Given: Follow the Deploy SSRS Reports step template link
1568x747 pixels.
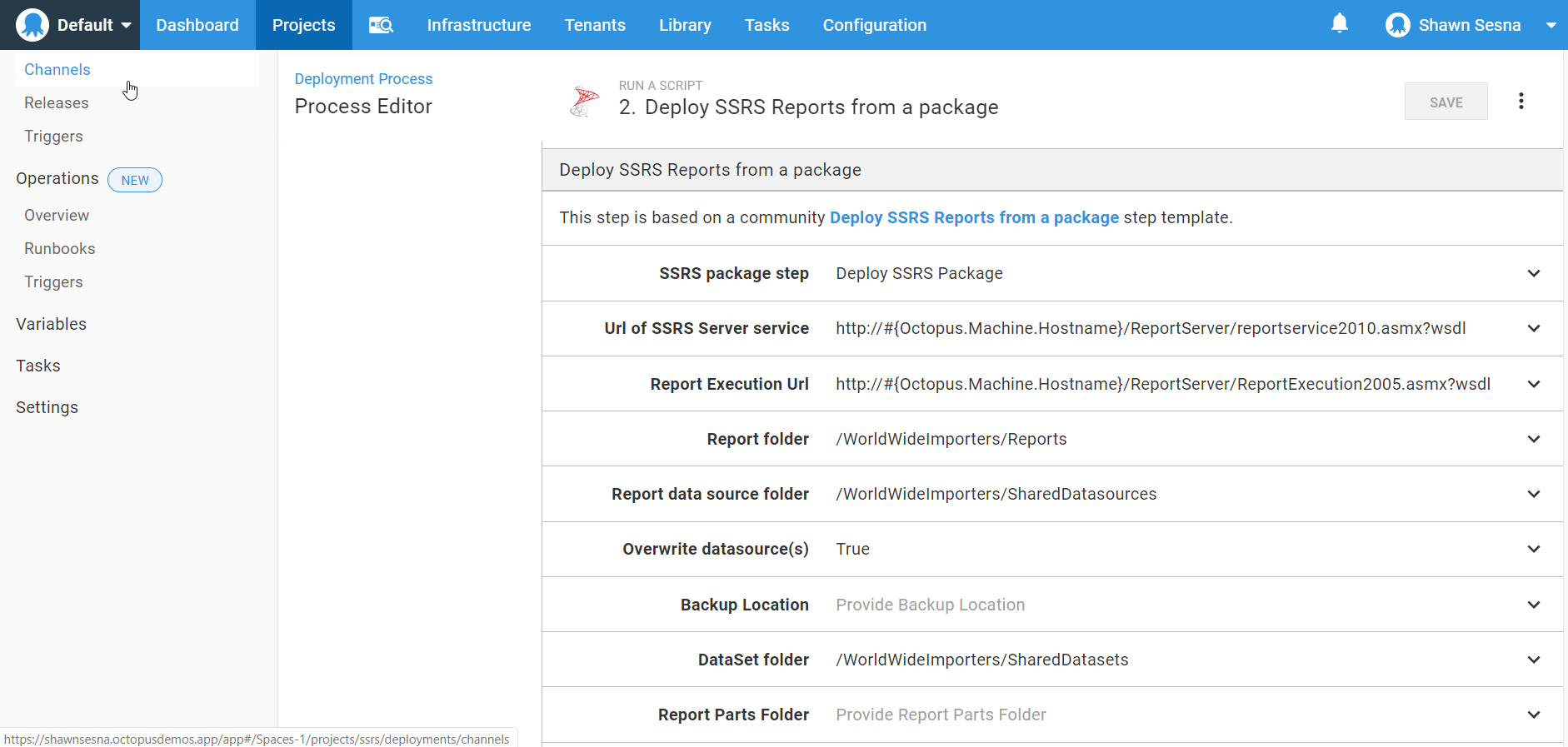Looking at the screenshot, I should 974,217.
